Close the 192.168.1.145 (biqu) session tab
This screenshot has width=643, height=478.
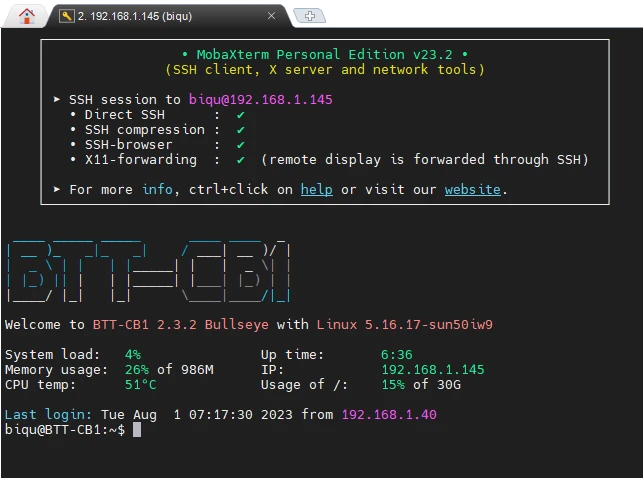click(272, 16)
